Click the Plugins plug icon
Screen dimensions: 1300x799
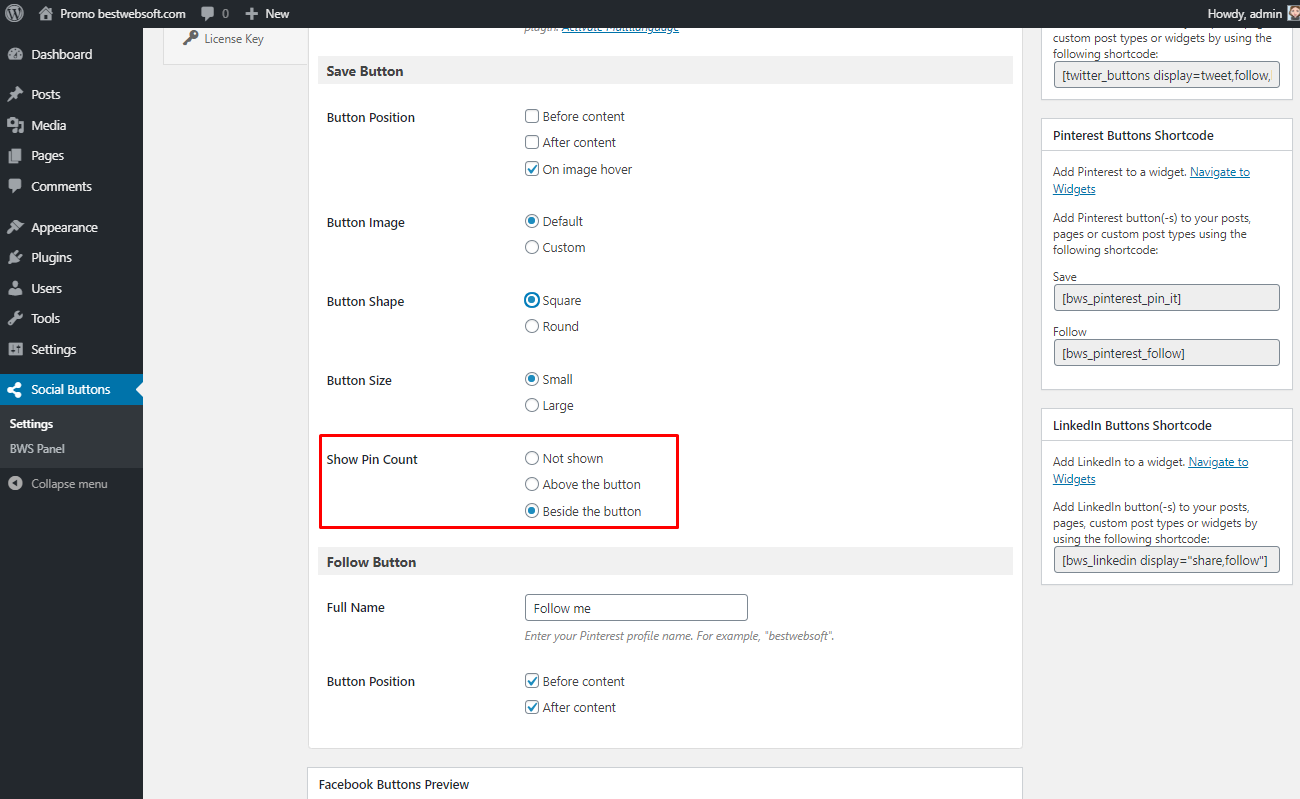coord(15,257)
